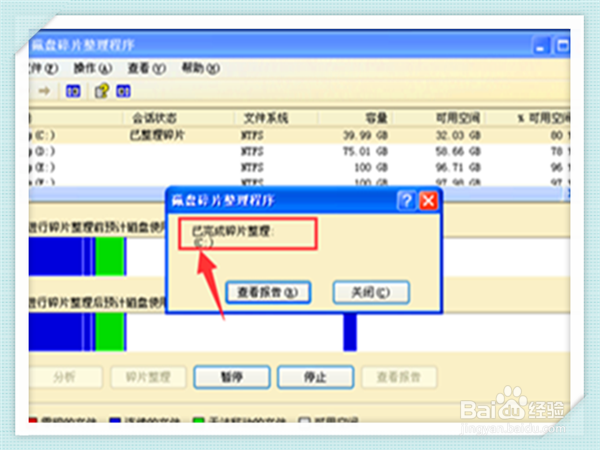Click the forward arrow toolbar icon
The width and height of the screenshot is (600, 450).
tap(44, 91)
